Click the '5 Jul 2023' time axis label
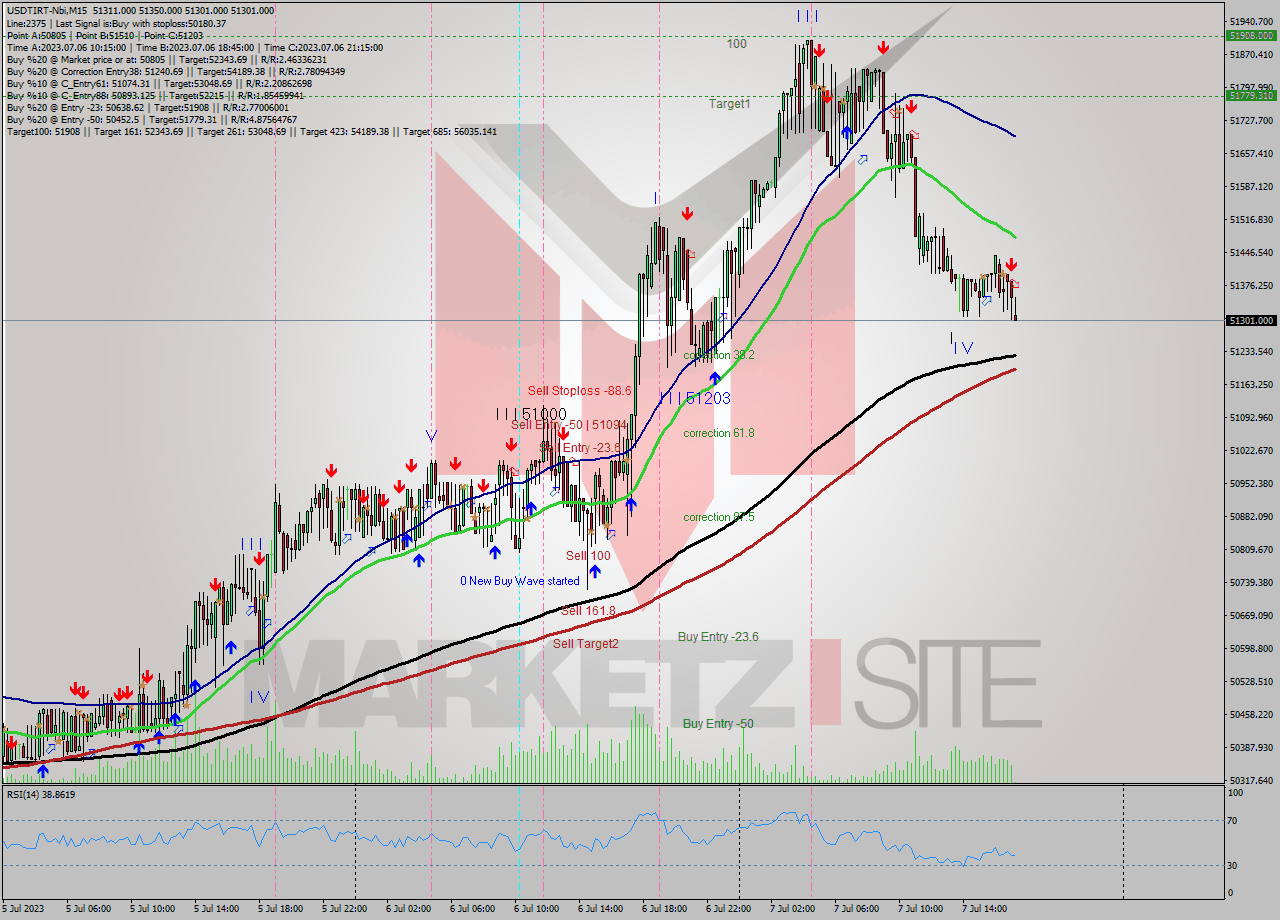This screenshot has height=920, width=1280. 24,909
